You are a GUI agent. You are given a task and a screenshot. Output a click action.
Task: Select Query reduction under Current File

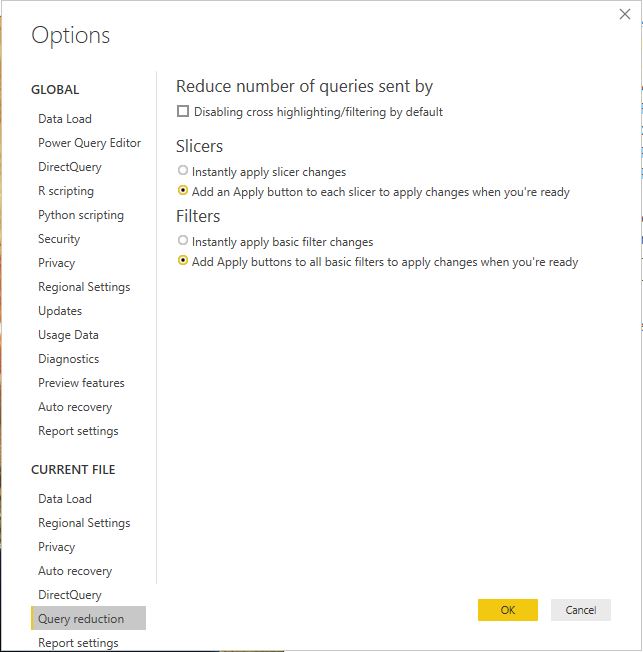pyautogui.click(x=81, y=619)
